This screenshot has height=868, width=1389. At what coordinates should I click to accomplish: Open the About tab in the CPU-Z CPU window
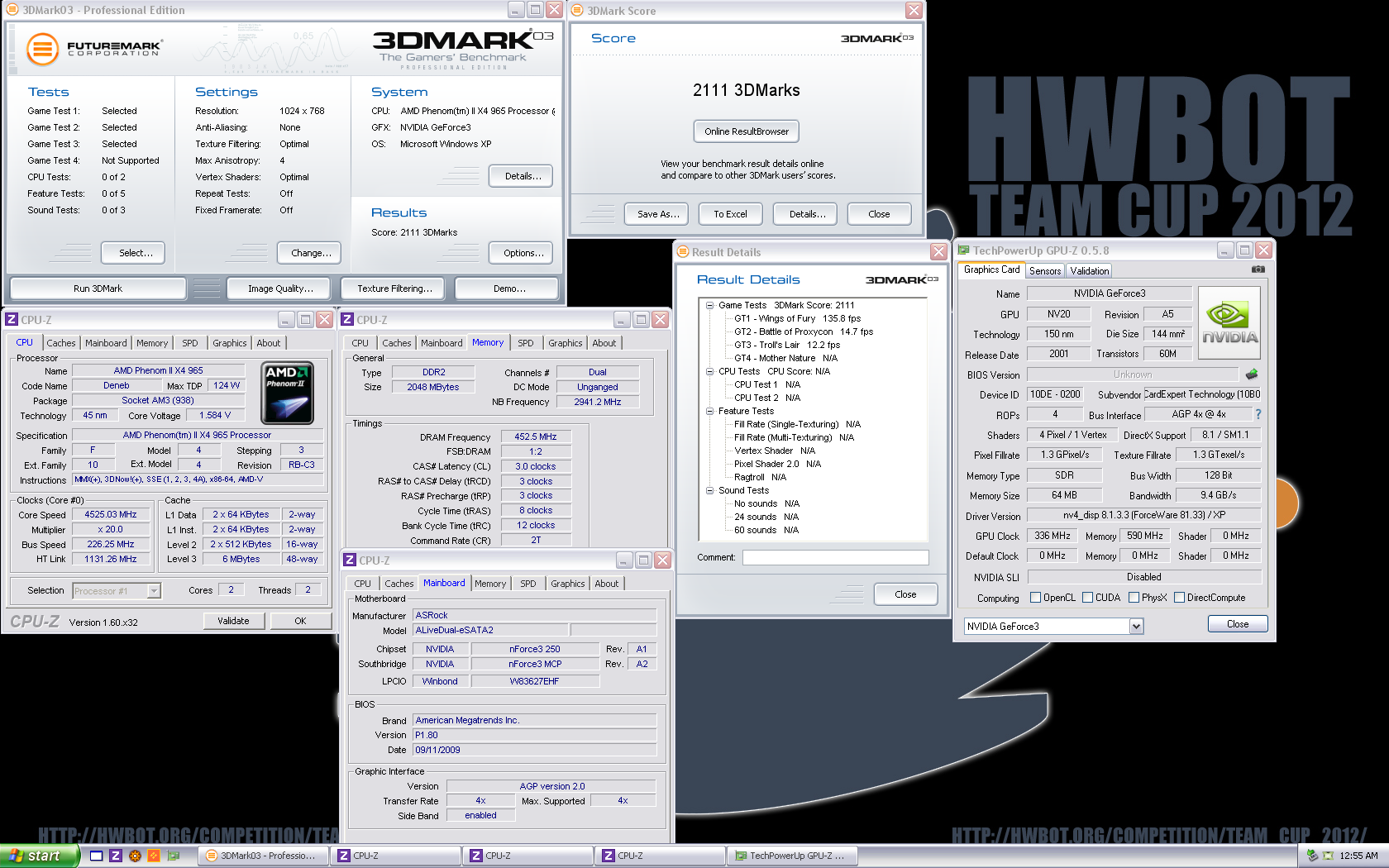pos(268,343)
